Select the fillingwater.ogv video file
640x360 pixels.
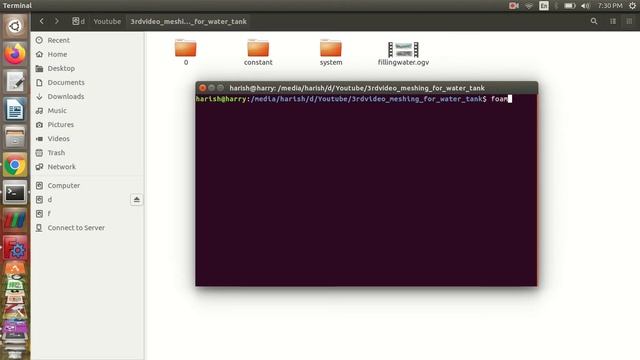(403, 53)
